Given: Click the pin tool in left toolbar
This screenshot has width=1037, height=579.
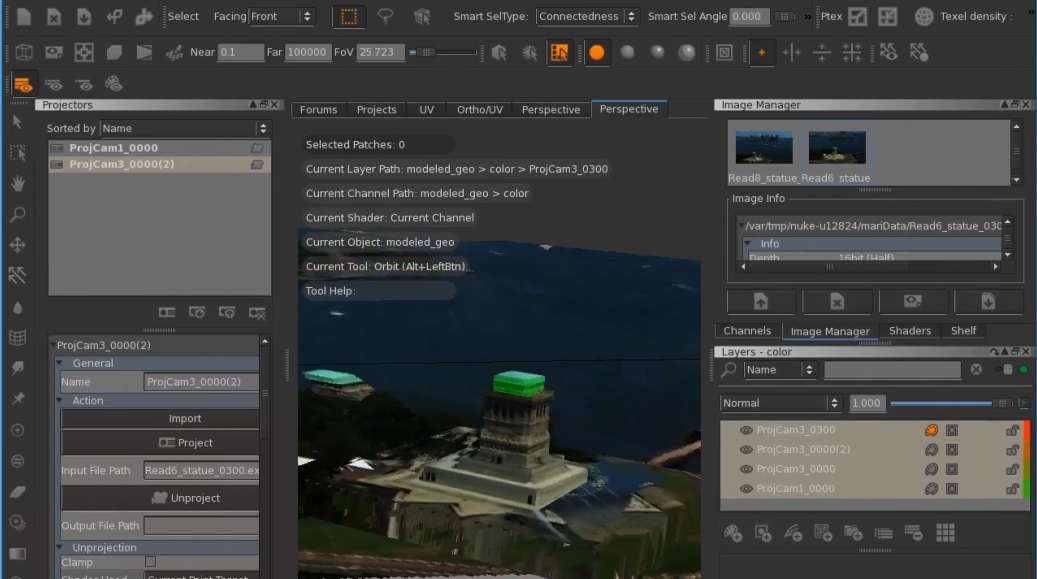Looking at the screenshot, I should pyautogui.click(x=18, y=399).
